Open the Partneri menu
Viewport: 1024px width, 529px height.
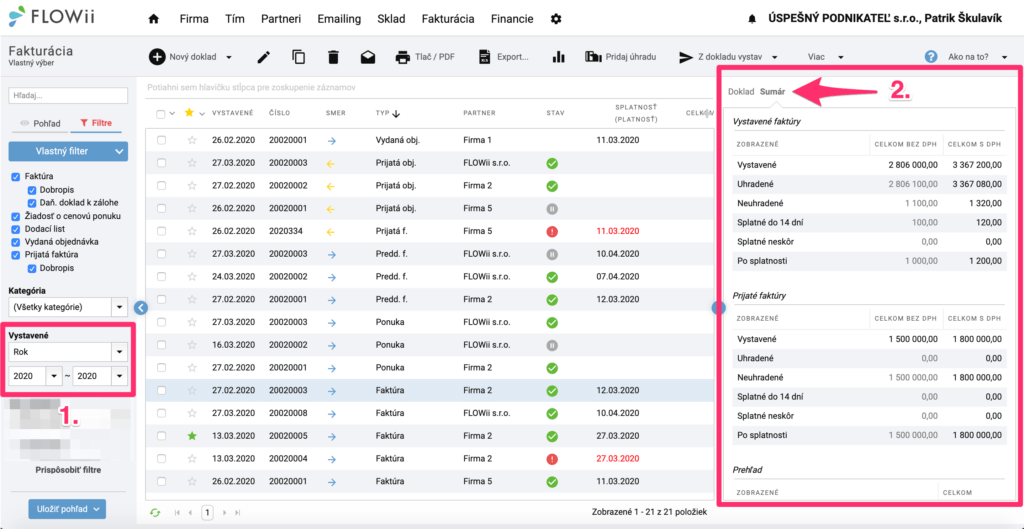click(281, 19)
